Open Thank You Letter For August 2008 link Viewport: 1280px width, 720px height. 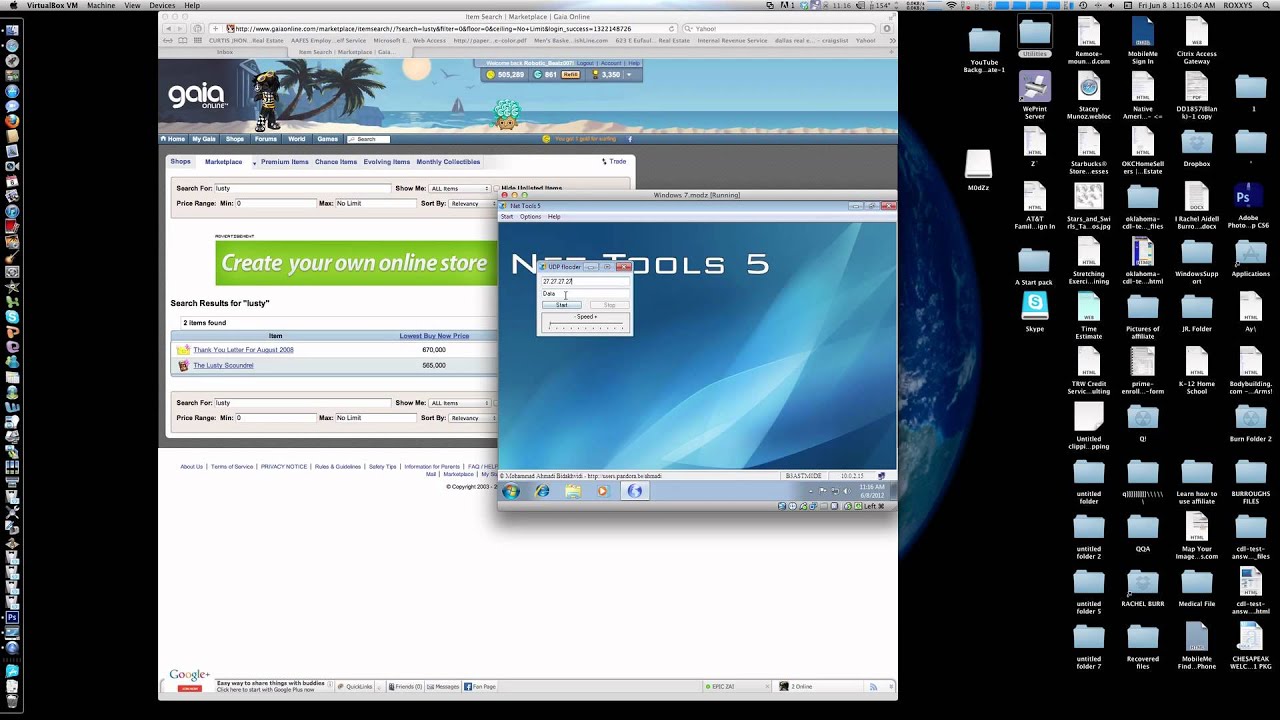click(243, 350)
